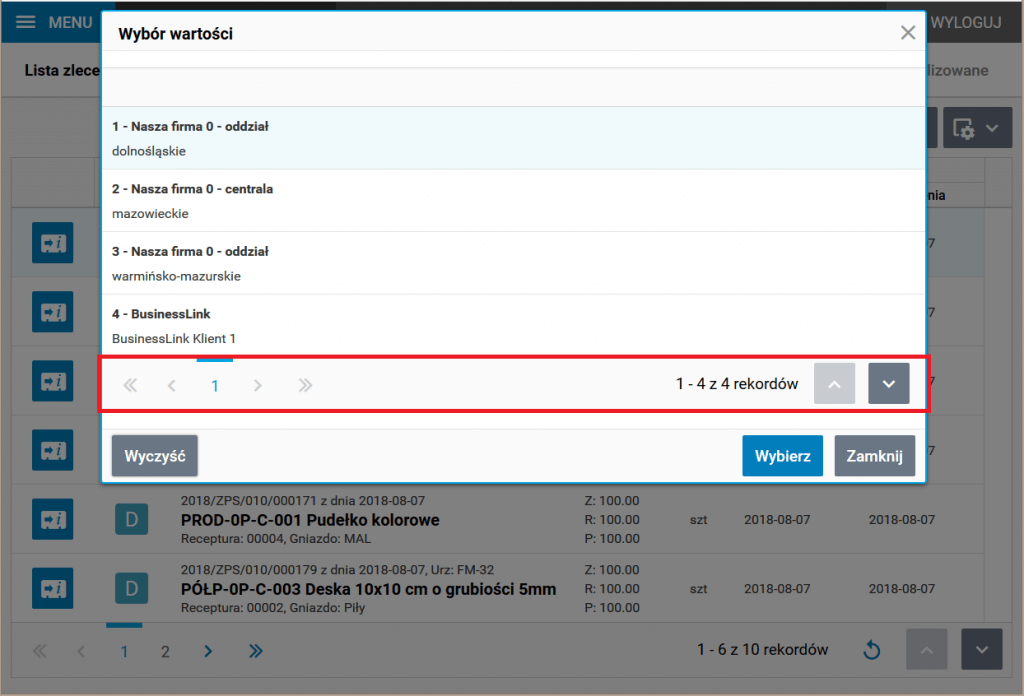
Task: Go to next page in dialog pager
Action: [257, 385]
